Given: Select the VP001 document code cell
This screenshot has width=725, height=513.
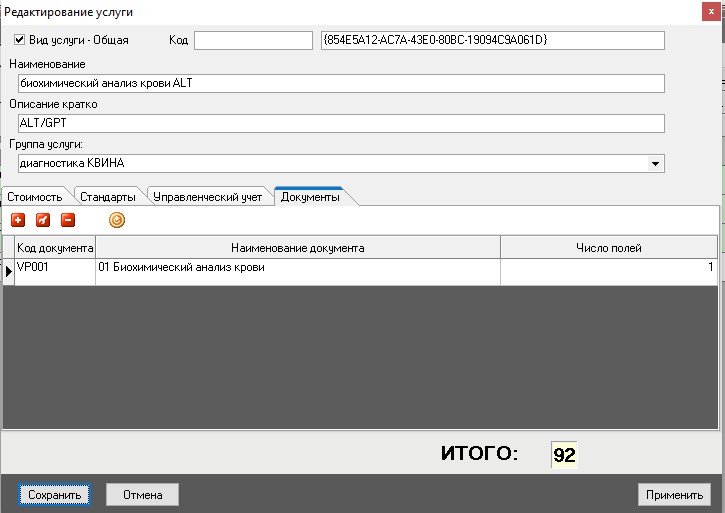Looking at the screenshot, I should 55,272.
